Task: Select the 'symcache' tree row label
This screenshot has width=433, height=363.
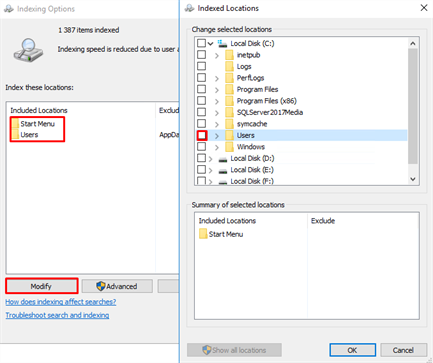Action: click(x=252, y=124)
